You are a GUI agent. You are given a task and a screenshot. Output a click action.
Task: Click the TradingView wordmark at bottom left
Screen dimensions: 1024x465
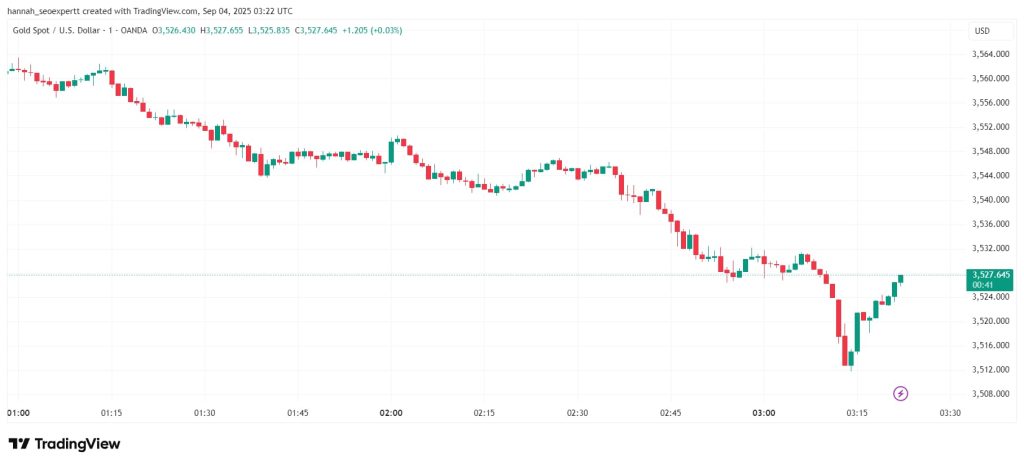click(77, 444)
